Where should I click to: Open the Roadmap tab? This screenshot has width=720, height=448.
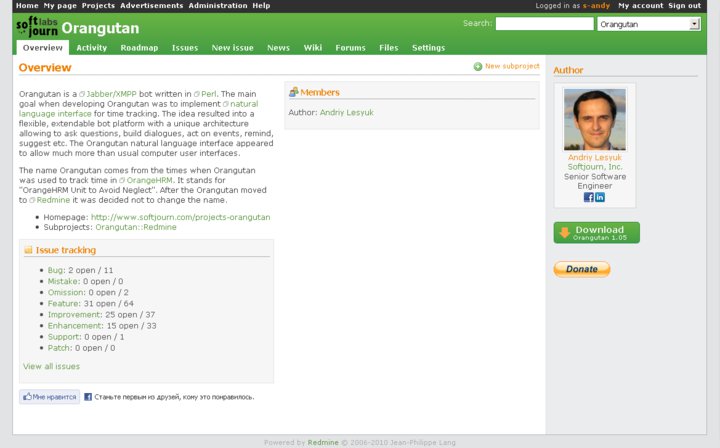[x=139, y=48]
